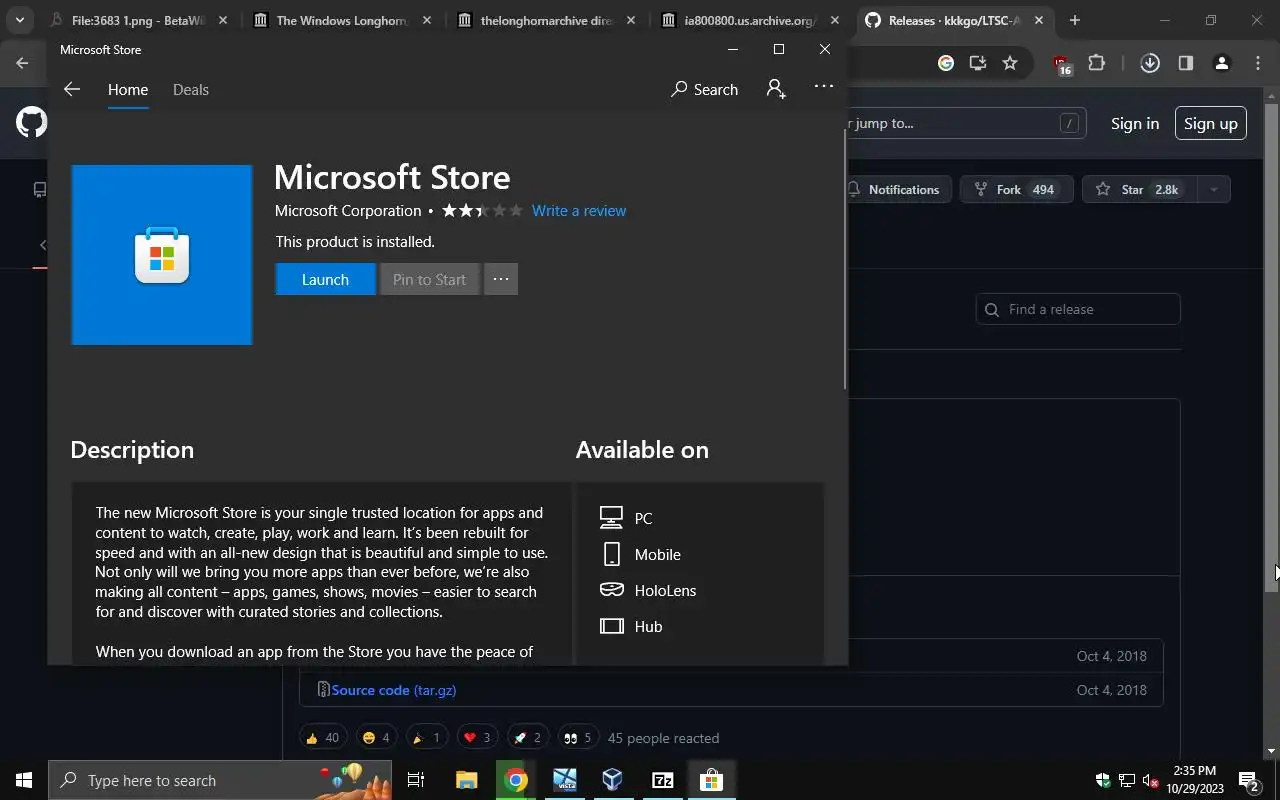Open the VirtualBox taskbar icon
Viewport: 1280px width, 800px height.
pyautogui.click(x=613, y=780)
